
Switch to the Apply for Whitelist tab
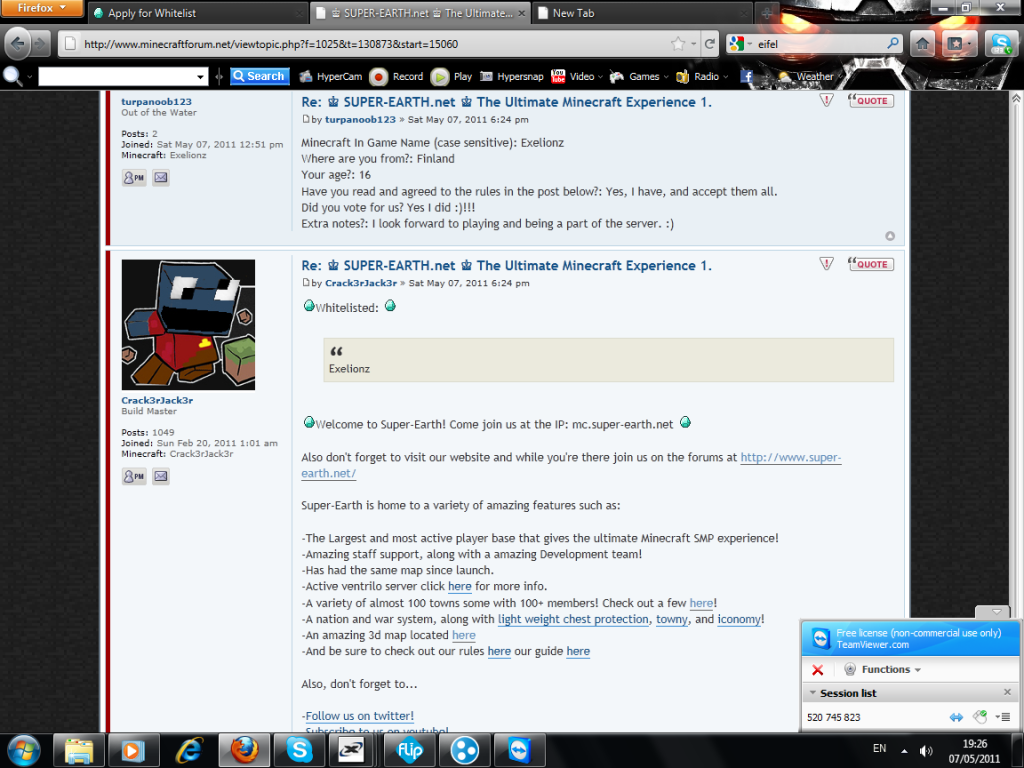tap(197, 13)
